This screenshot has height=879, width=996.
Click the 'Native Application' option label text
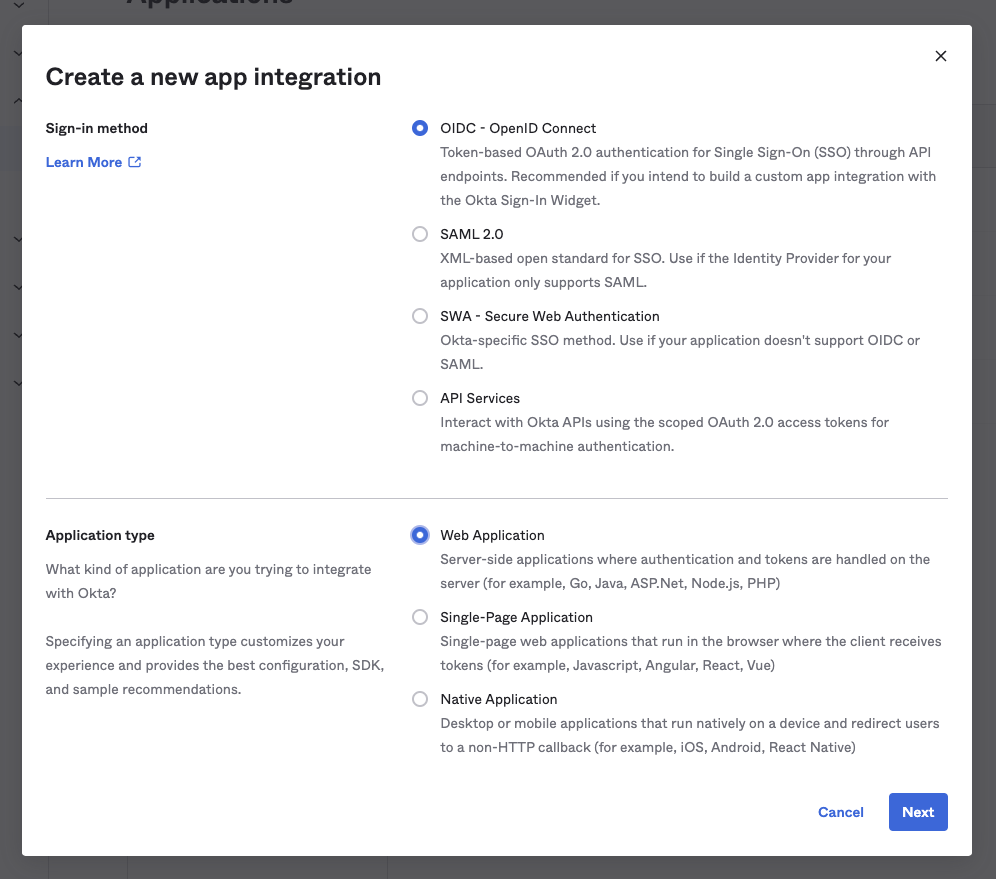click(498, 699)
